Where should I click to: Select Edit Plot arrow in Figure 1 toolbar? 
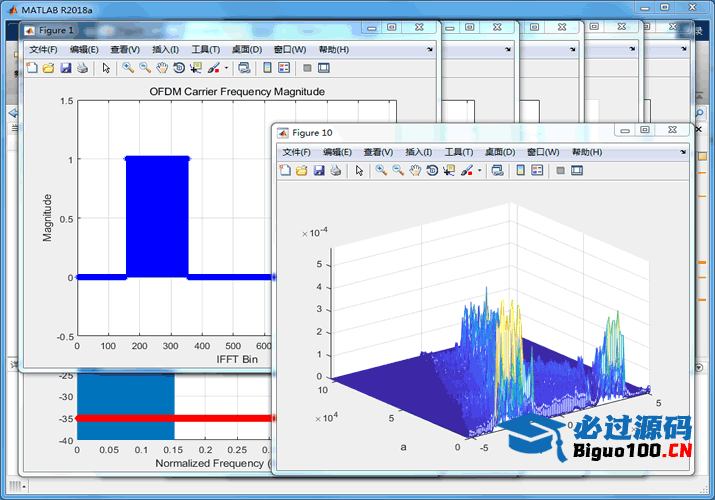106,68
